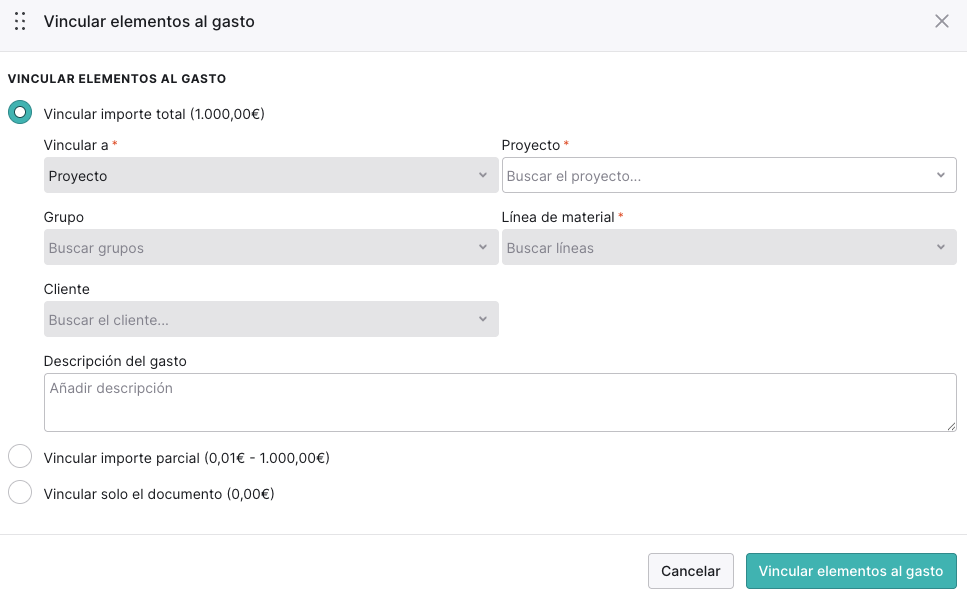Viewport: 967px width, 598px height.
Task: Expand the Buscar grupos dropdown
Action: pos(271,247)
